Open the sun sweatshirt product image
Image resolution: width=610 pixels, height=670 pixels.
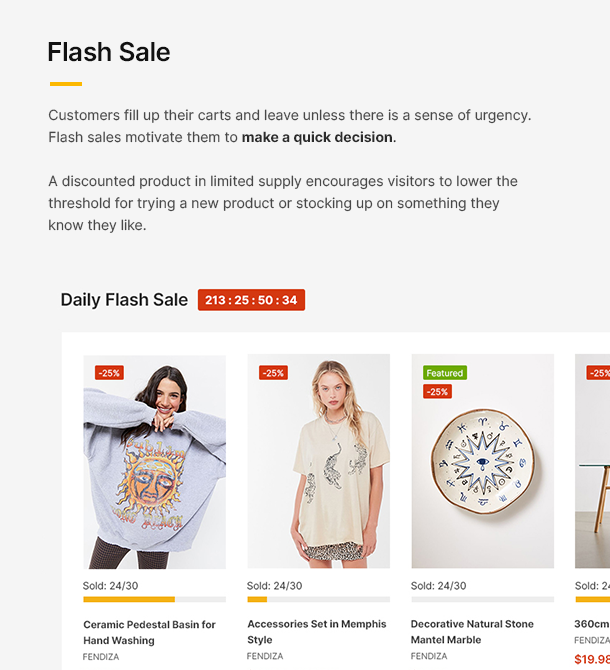point(154,470)
